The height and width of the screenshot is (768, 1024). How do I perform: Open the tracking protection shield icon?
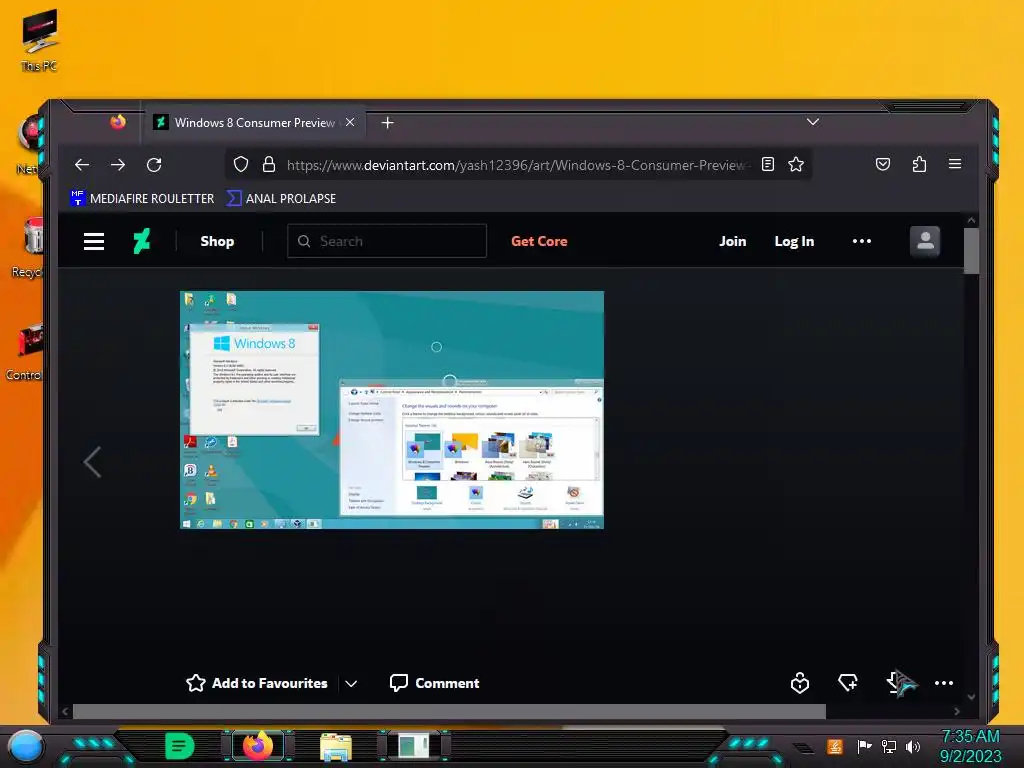click(241, 165)
